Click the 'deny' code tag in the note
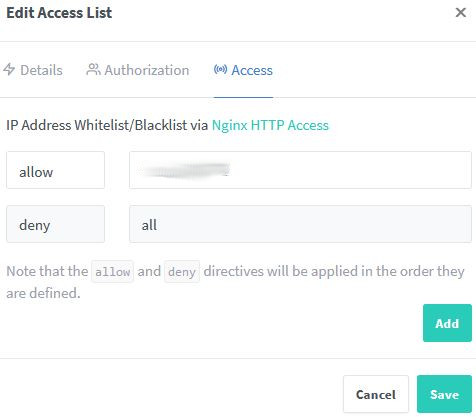This screenshot has width=476, height=417. [x=182, y=272]
